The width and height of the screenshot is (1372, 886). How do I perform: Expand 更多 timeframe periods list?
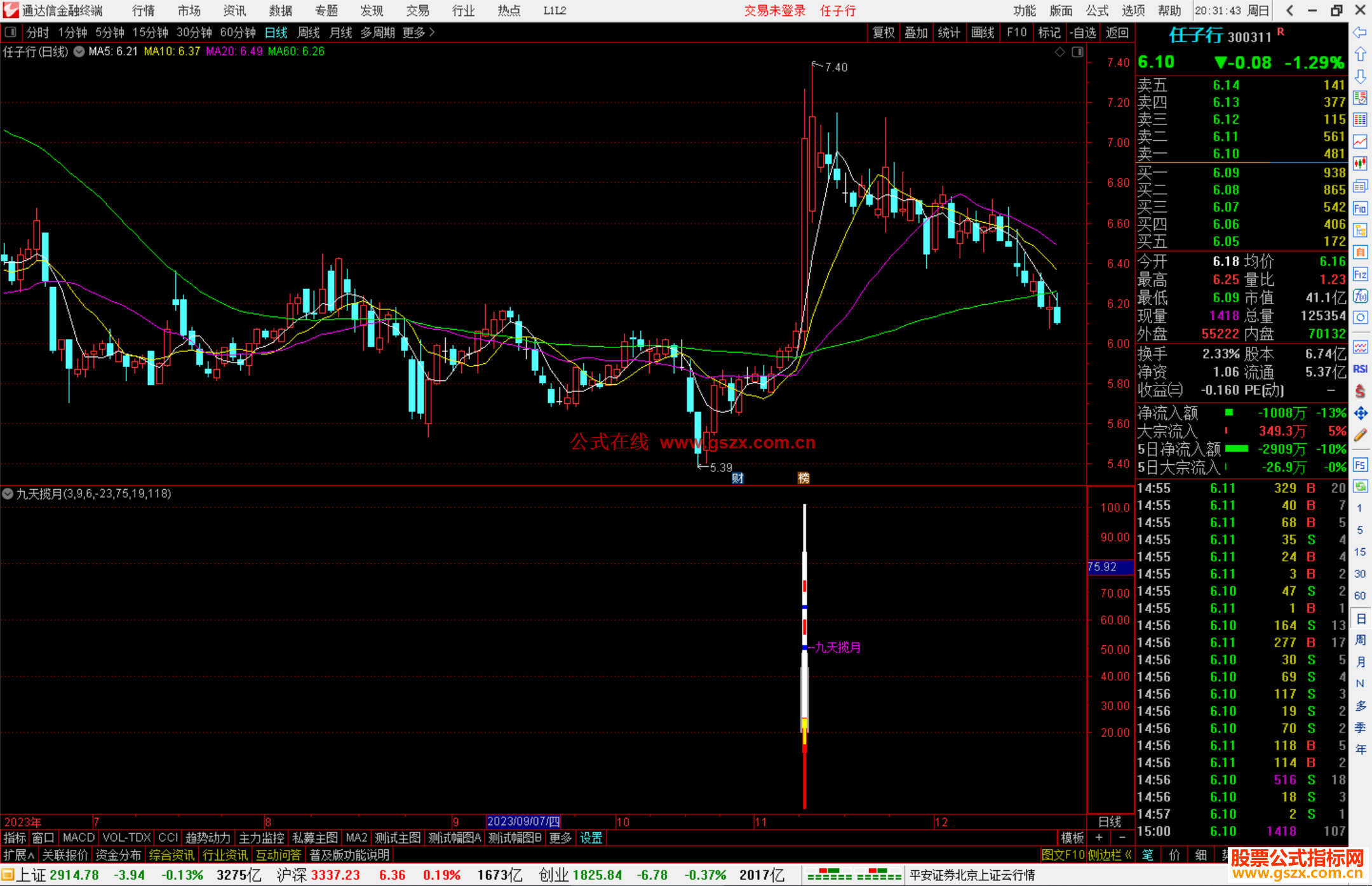(x=418, y=32)
